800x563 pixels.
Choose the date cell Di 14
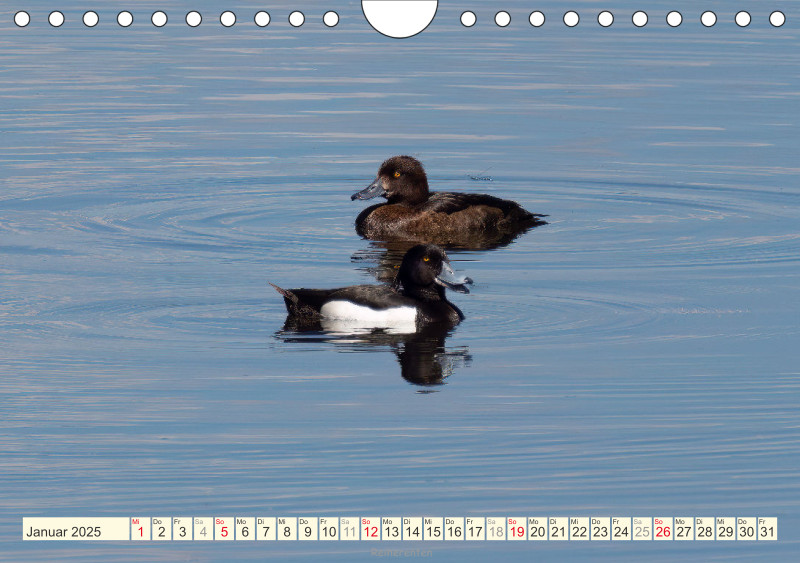click(412, 528)
